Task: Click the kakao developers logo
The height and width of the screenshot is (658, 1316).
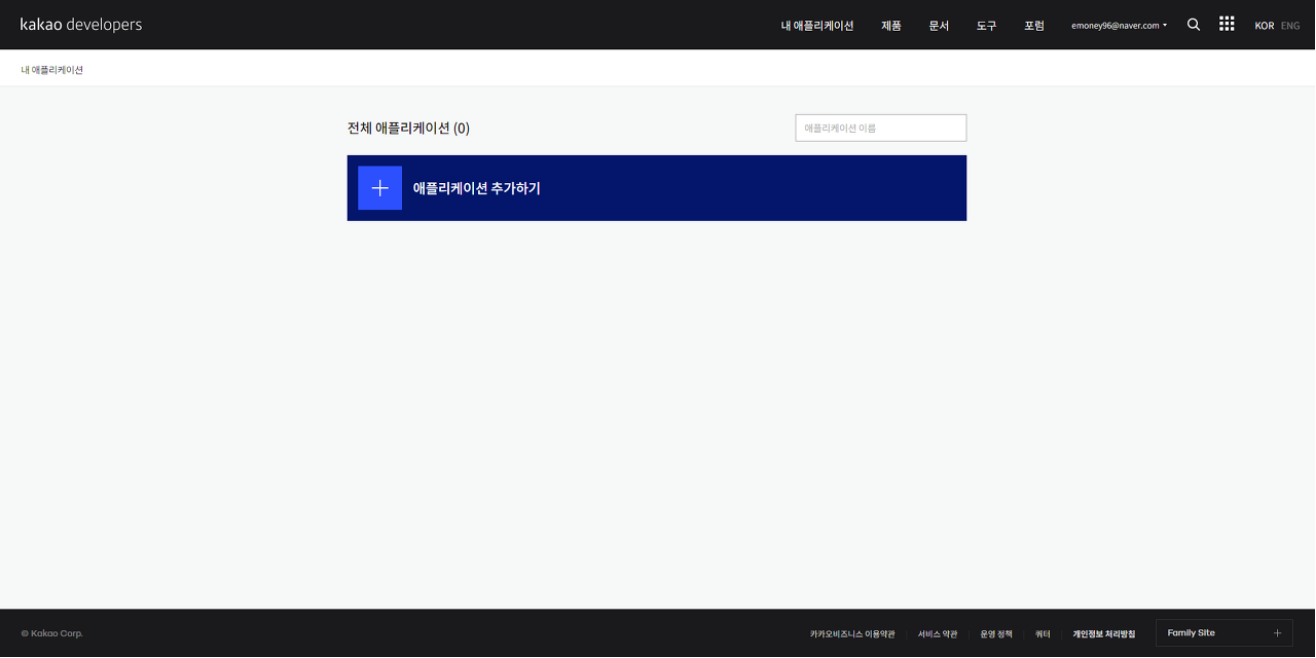Action: pos(80,23)
